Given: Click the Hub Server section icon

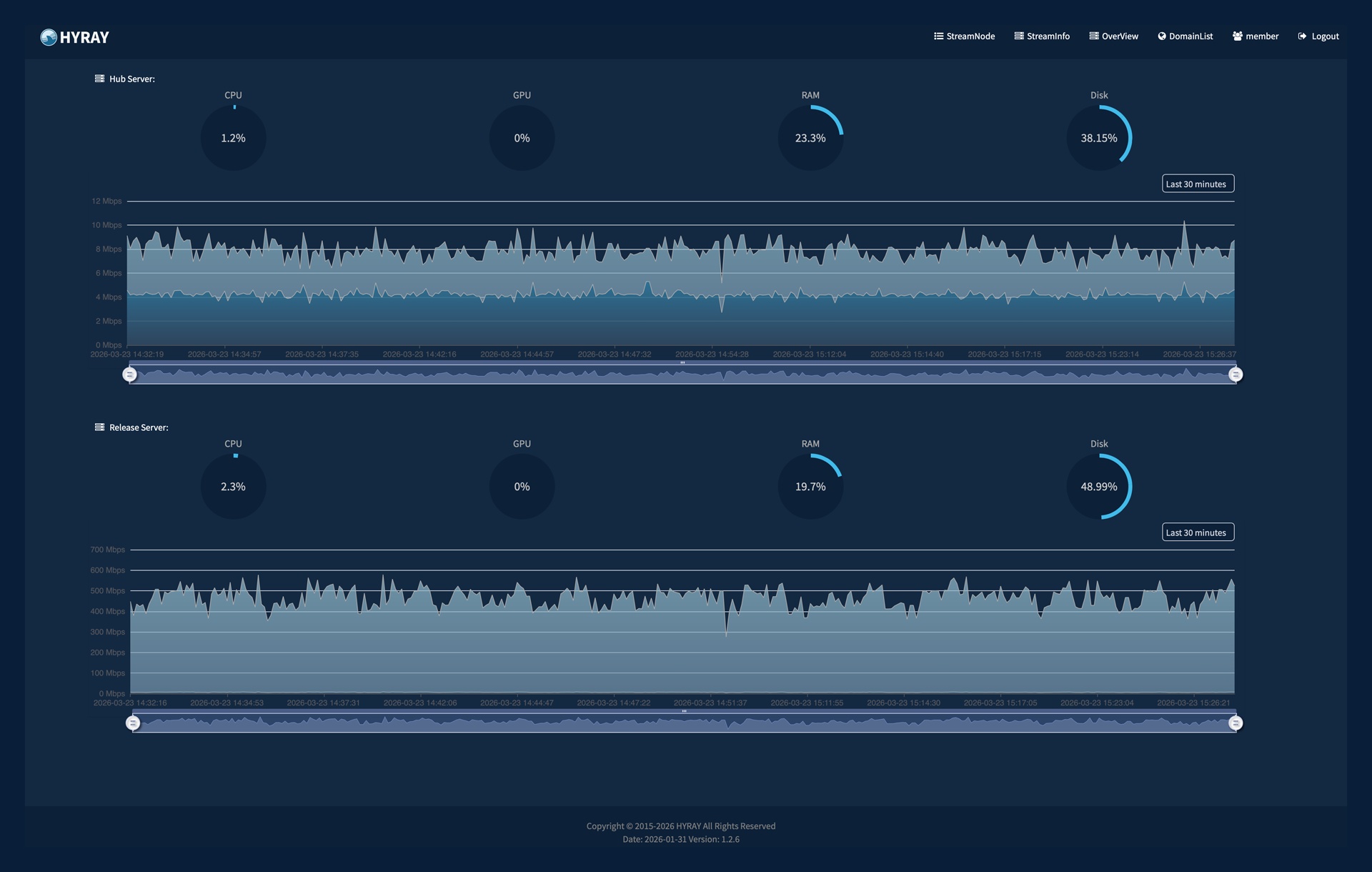Looking at the screenshot, I should pyautogui.click(x=99, y=79).
